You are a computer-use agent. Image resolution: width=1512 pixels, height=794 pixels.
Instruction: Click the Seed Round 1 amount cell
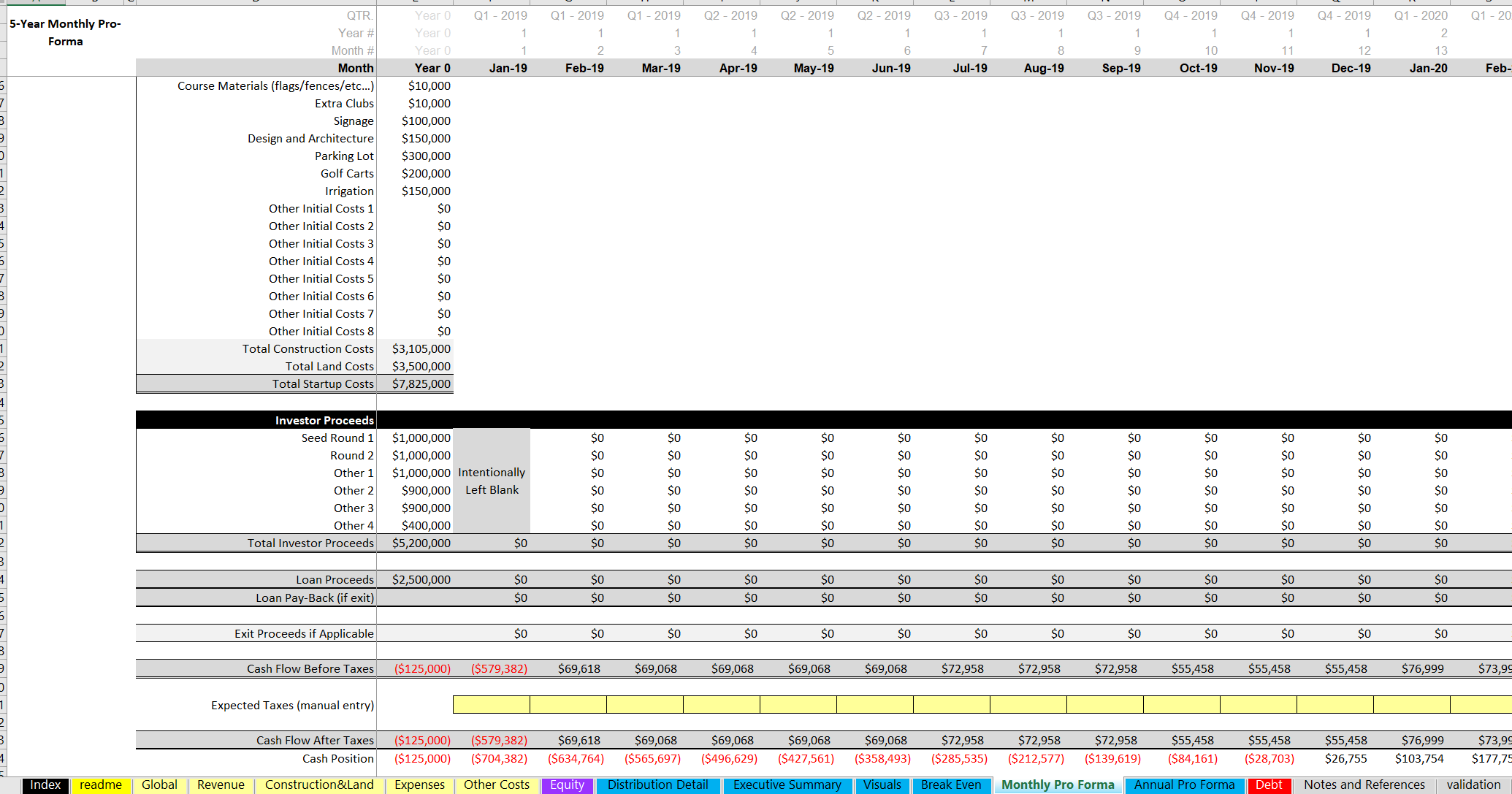tap(421, 438)
